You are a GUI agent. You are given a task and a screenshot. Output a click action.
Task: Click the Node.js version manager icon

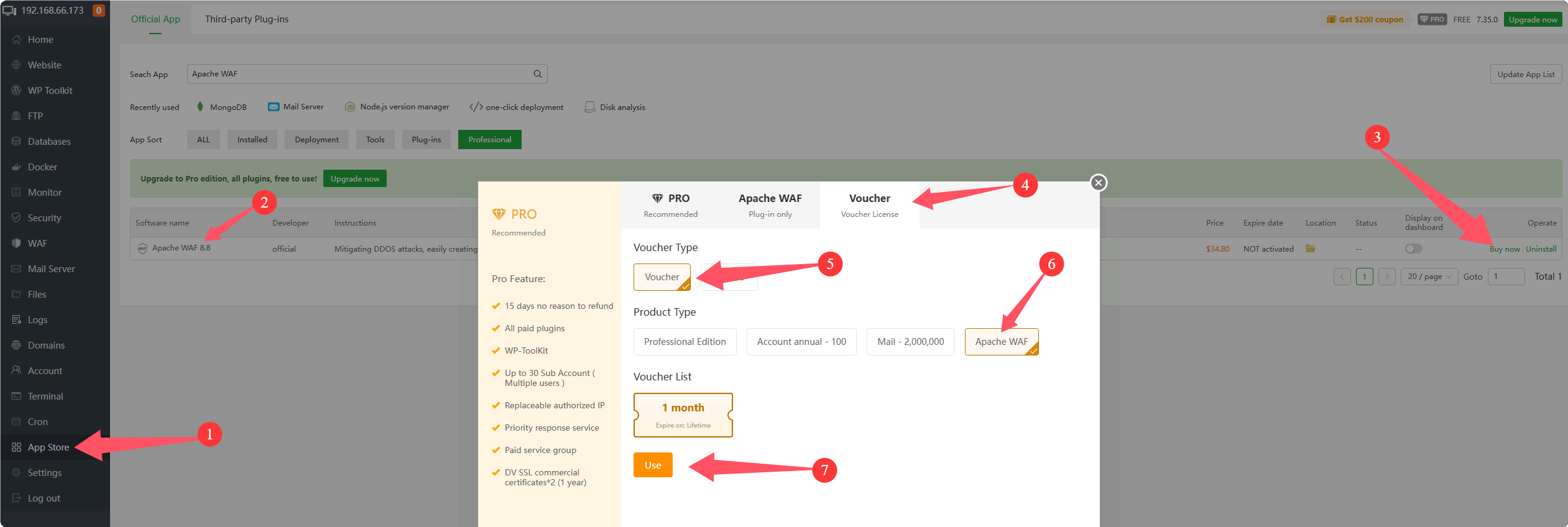[350, 107]
